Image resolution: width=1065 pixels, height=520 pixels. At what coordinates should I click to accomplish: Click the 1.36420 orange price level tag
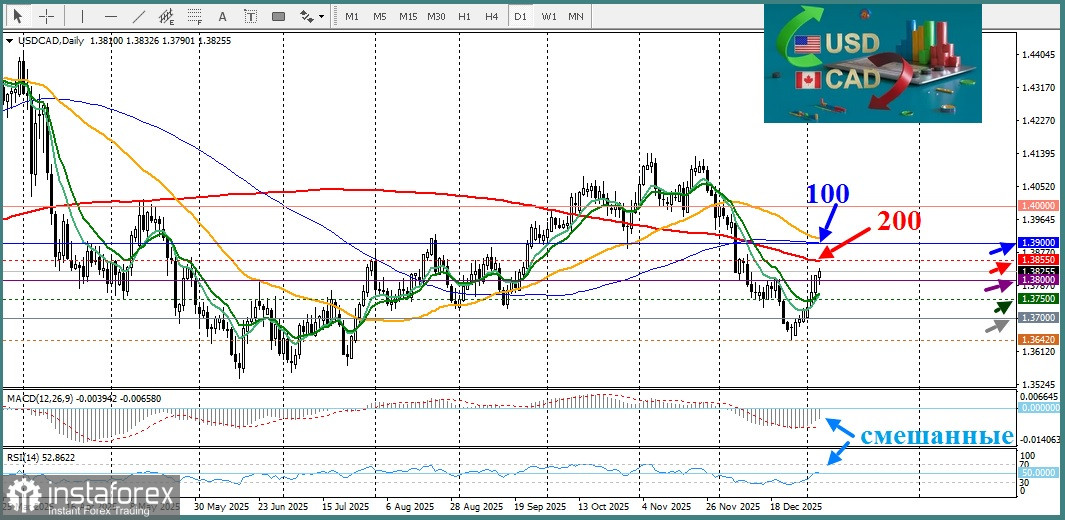click(1039, 339)
